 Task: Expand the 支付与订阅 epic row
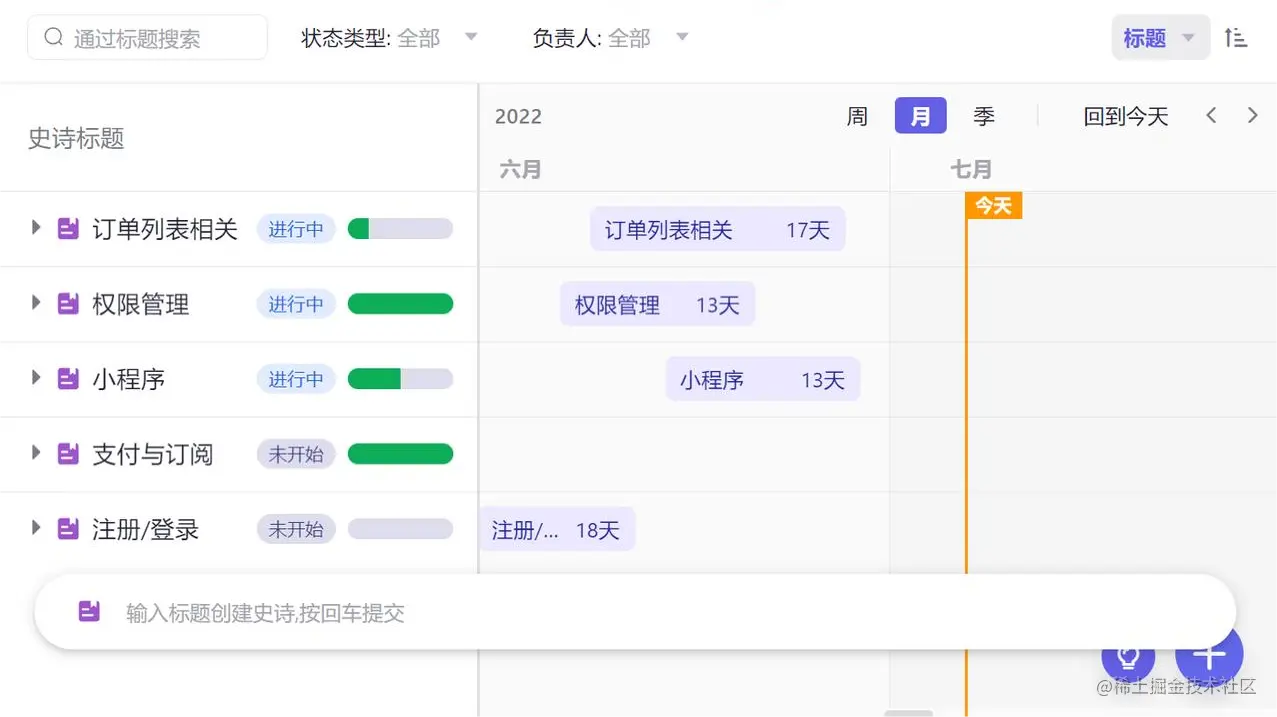click(37, 454)
